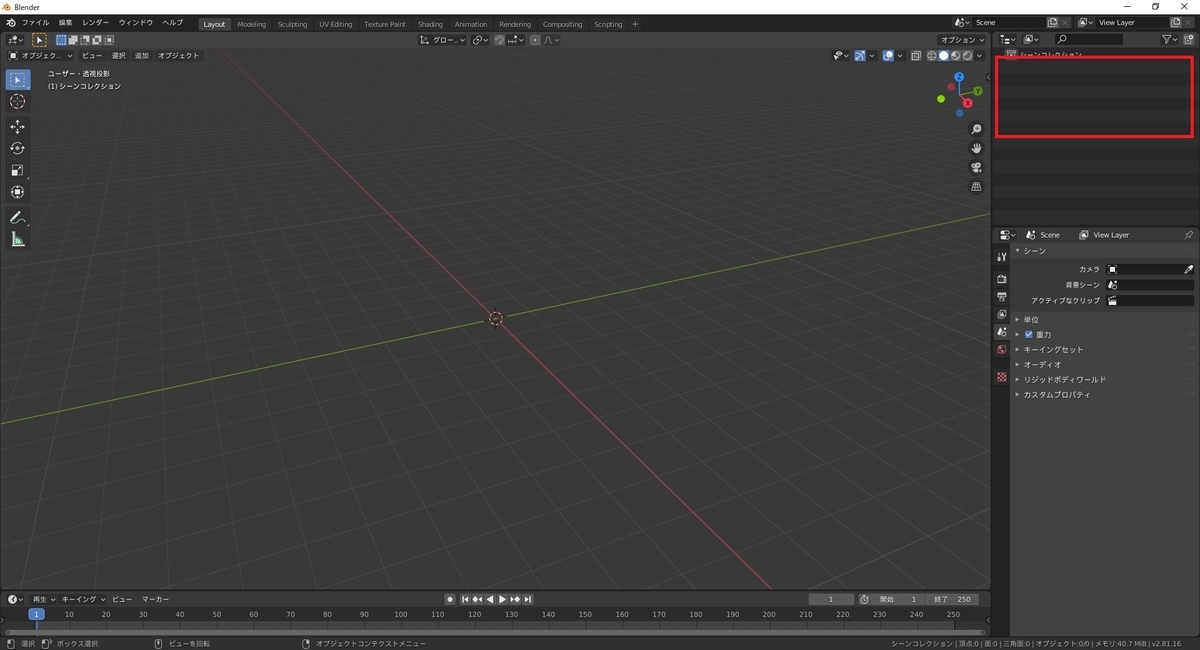Screen dimensions: 1200x650
Task: Click the キーイング button in timeline
Action: coord(83,599)
